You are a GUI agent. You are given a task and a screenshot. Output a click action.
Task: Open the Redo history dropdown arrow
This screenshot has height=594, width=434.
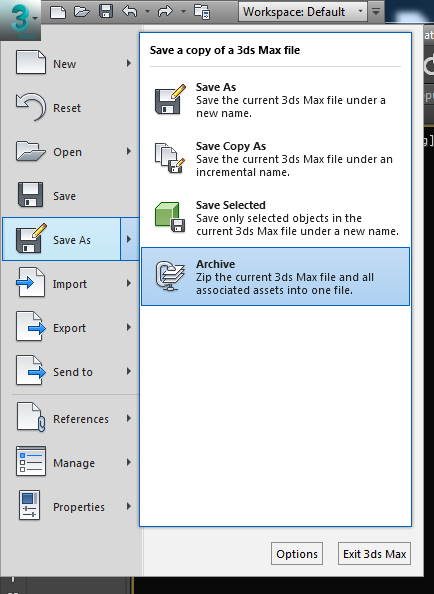[x=183, y=12]
